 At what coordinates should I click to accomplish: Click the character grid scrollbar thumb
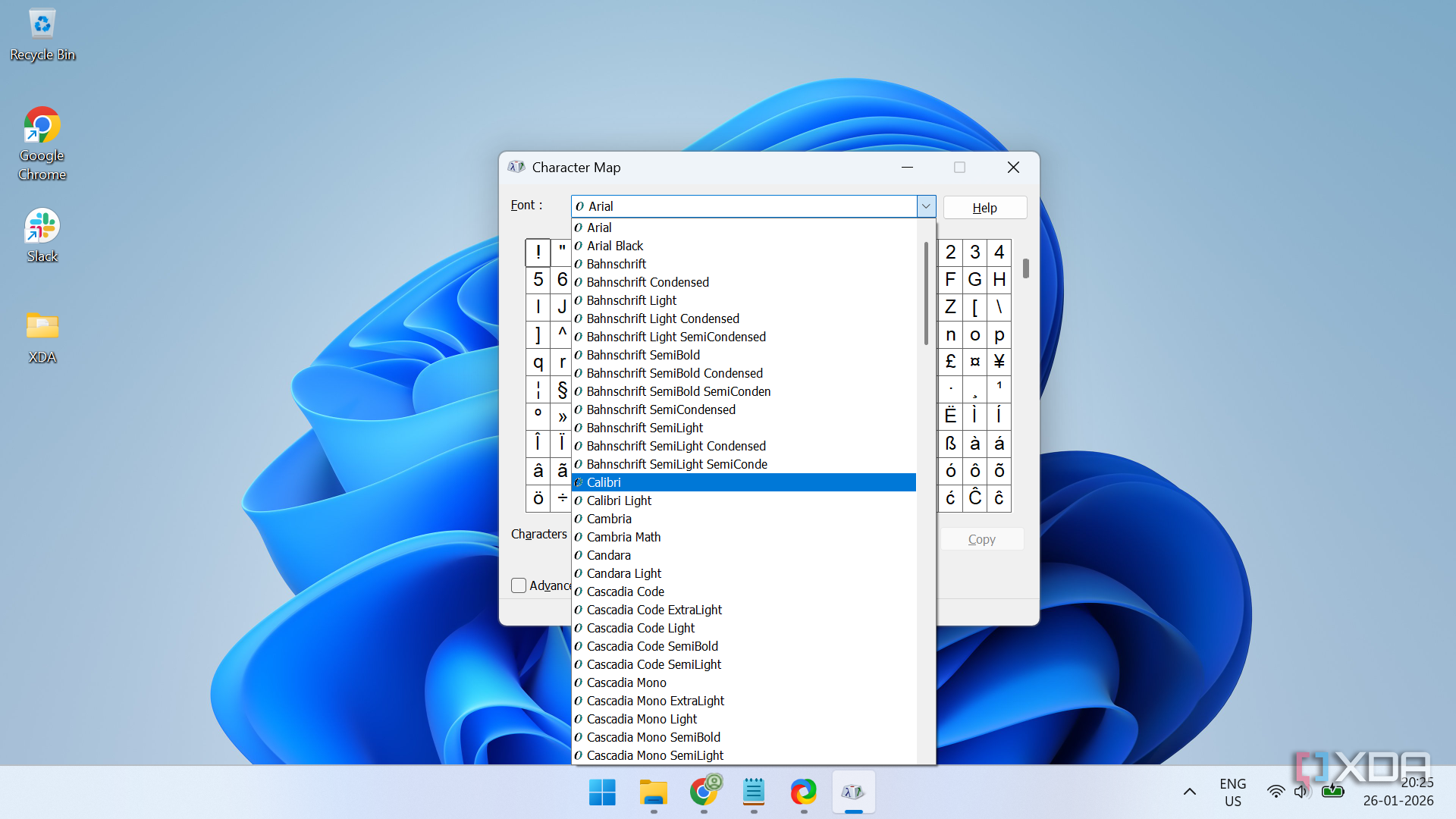coord(1026,268)
